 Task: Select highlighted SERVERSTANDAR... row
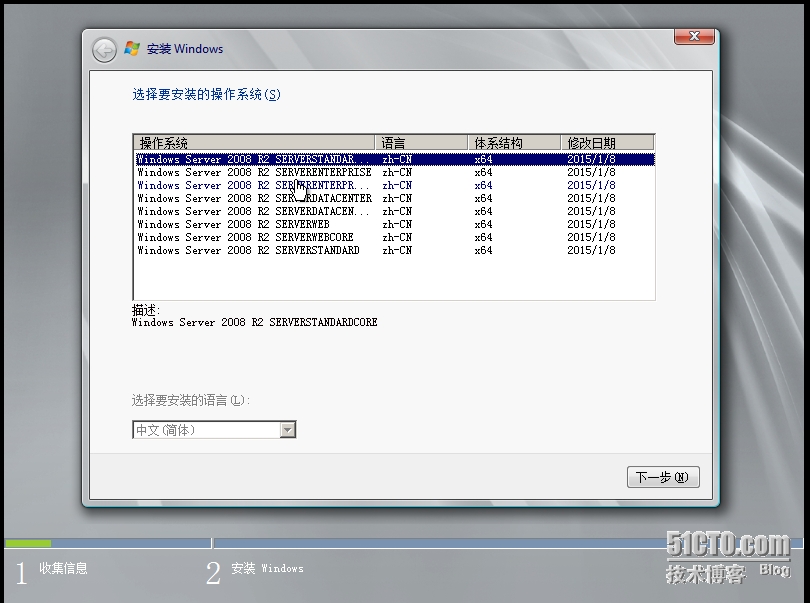tap(395, 159)
